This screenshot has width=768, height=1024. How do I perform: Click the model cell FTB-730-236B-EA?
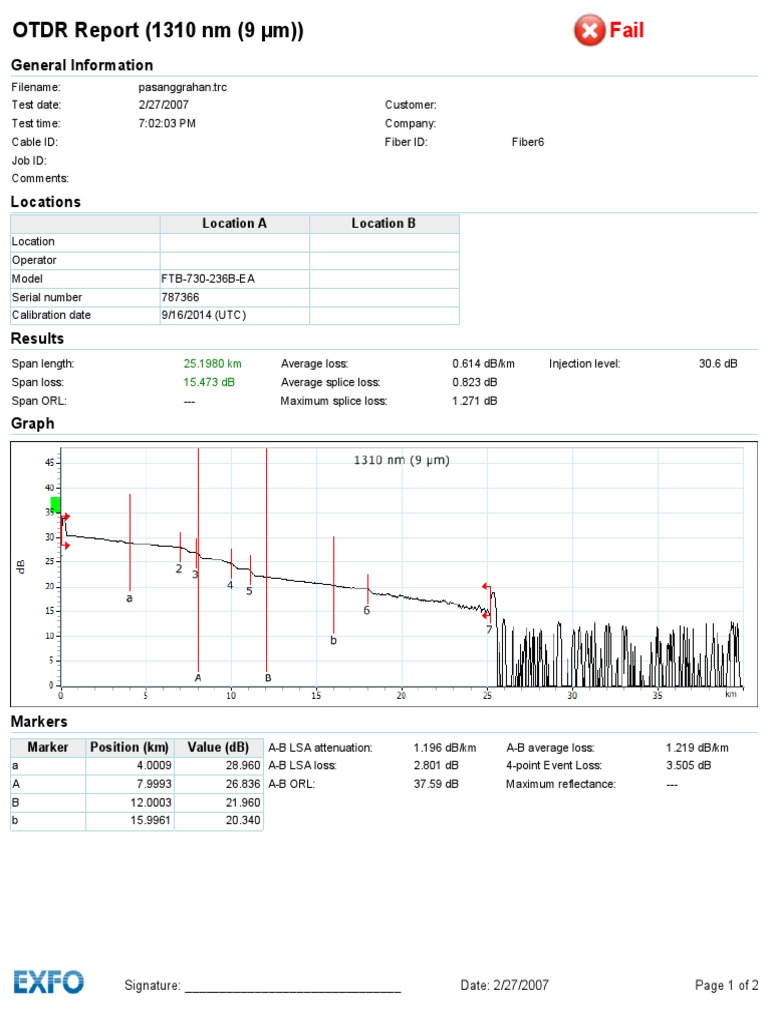208,279
